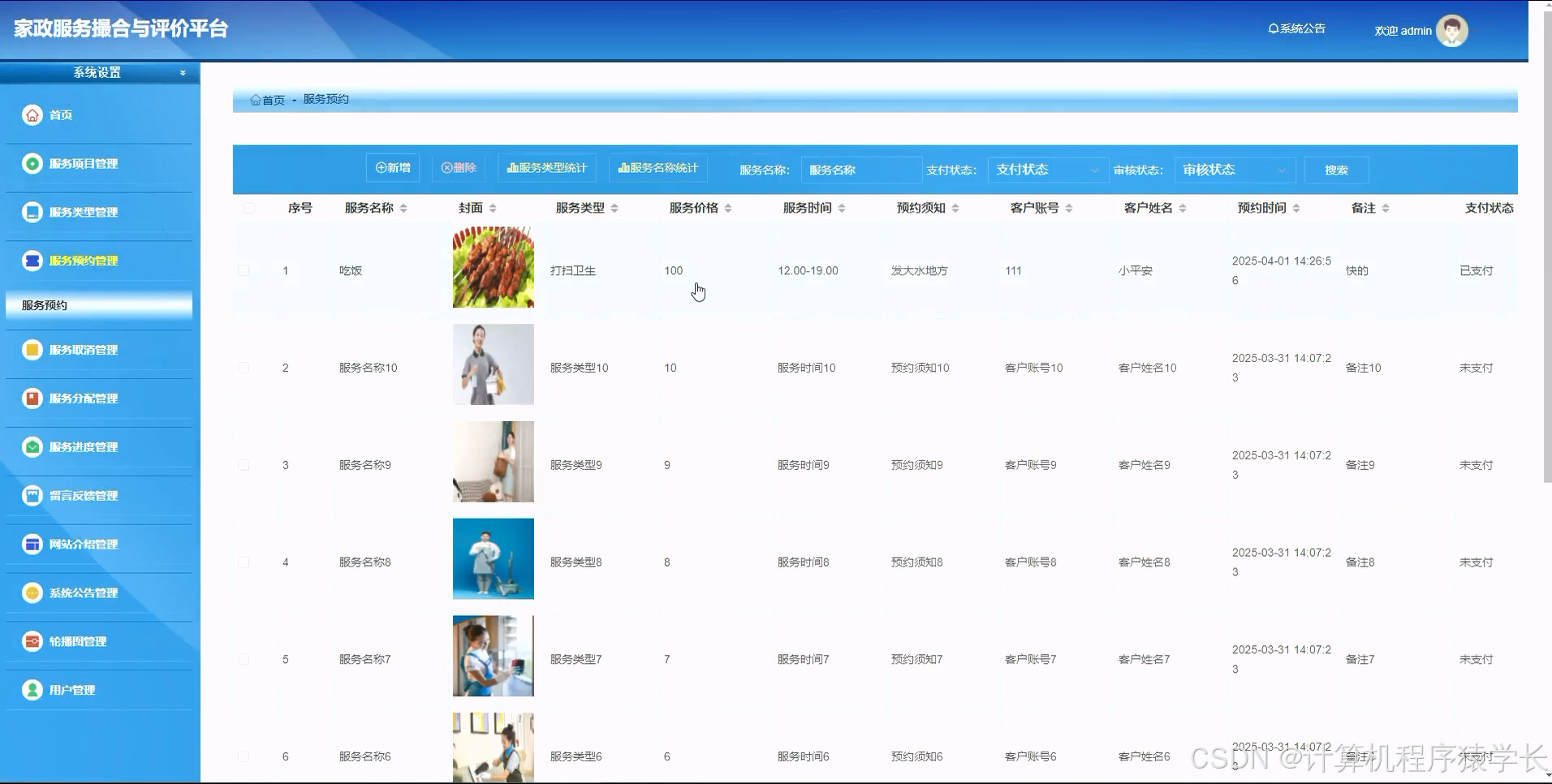
Task: Select the 首页 home icon in sidebar
Action: [x=32, y=114]
